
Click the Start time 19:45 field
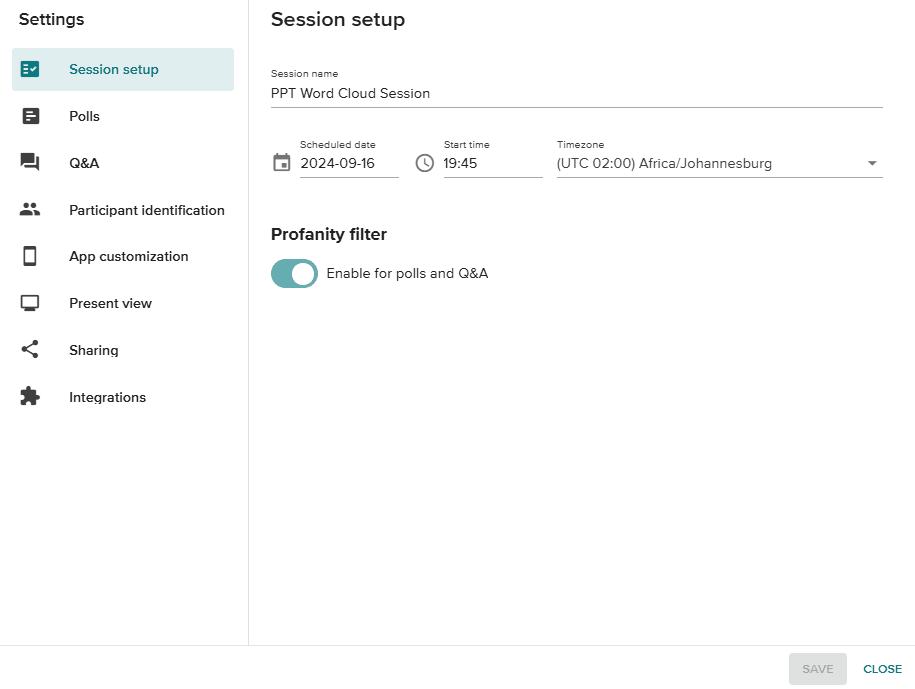(493, 164)
